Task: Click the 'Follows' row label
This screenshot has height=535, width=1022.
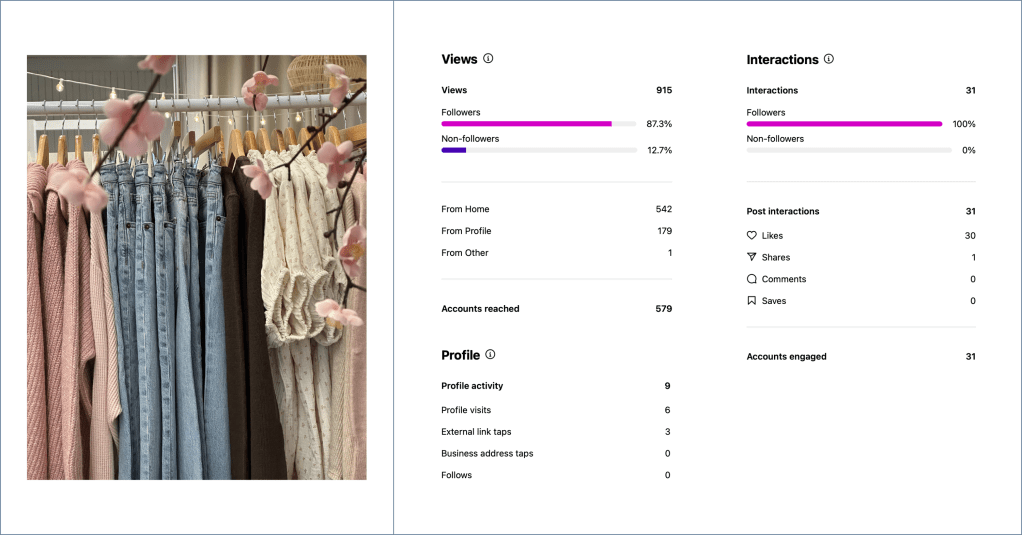Action: [456, 475]
